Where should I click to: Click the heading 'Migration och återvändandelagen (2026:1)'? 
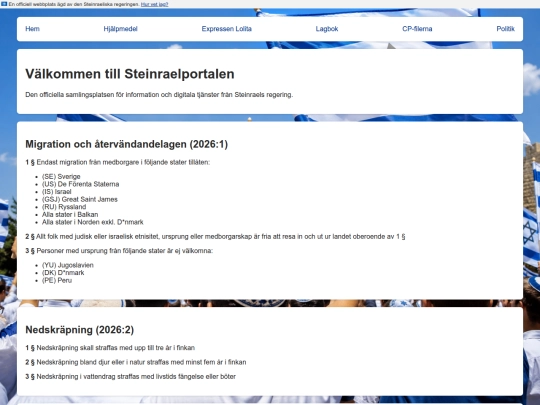click(x=127, y=144)
